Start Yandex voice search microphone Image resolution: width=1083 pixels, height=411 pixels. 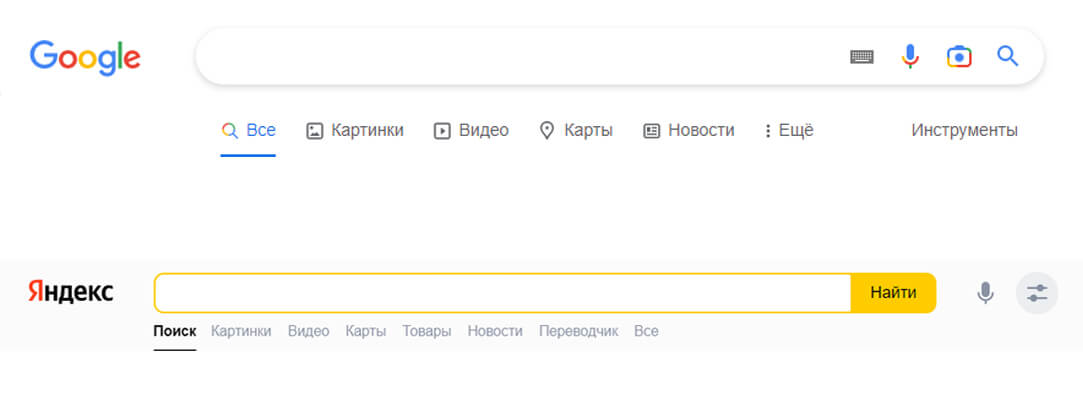click(986, 293)
